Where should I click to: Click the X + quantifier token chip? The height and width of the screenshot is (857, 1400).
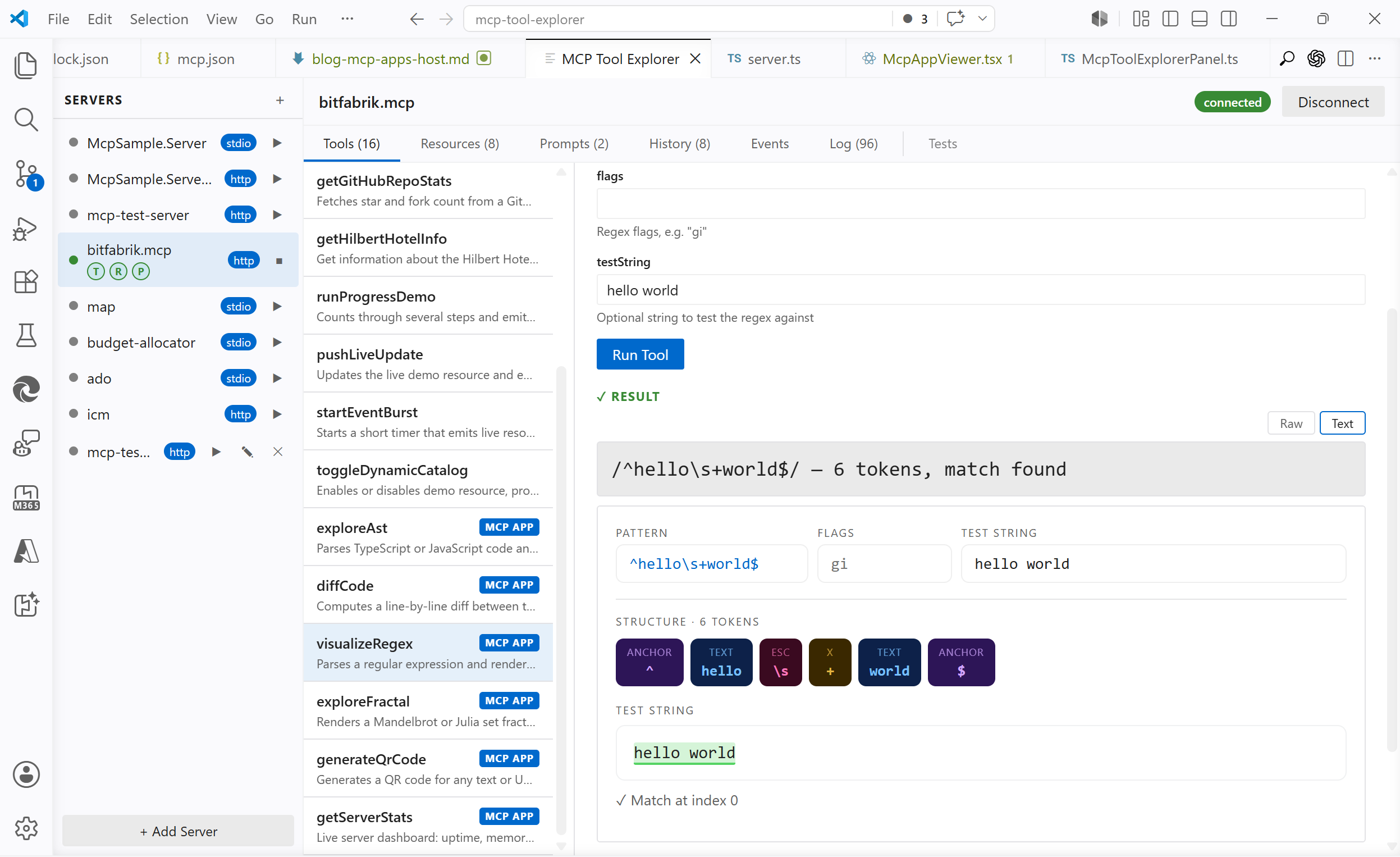coord(830,662)
